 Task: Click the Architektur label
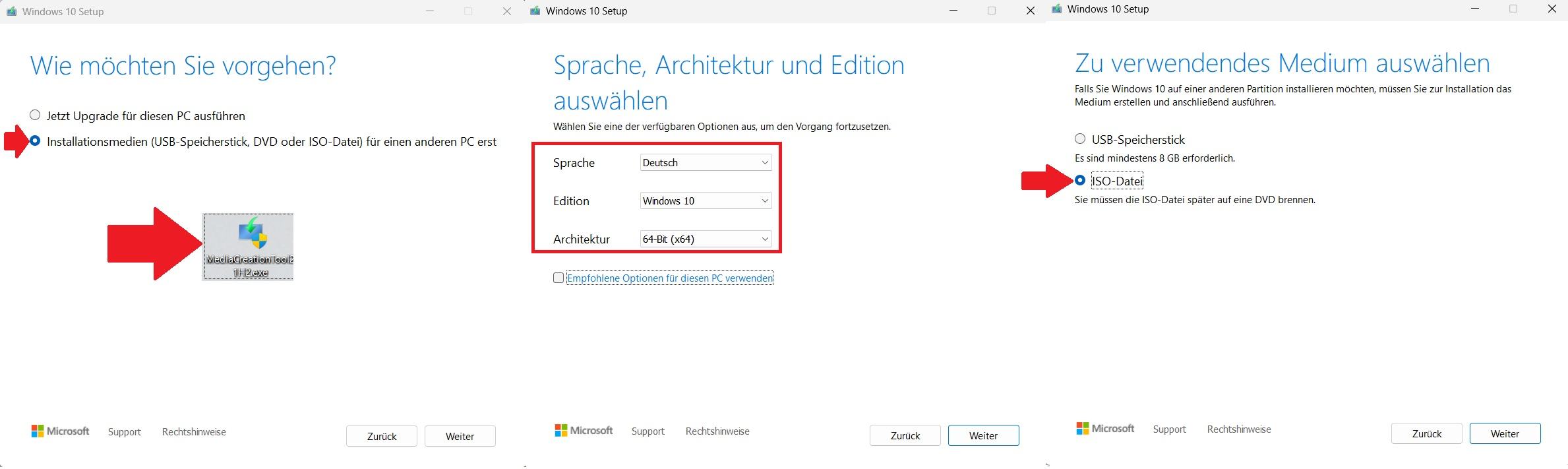[582, 239]
